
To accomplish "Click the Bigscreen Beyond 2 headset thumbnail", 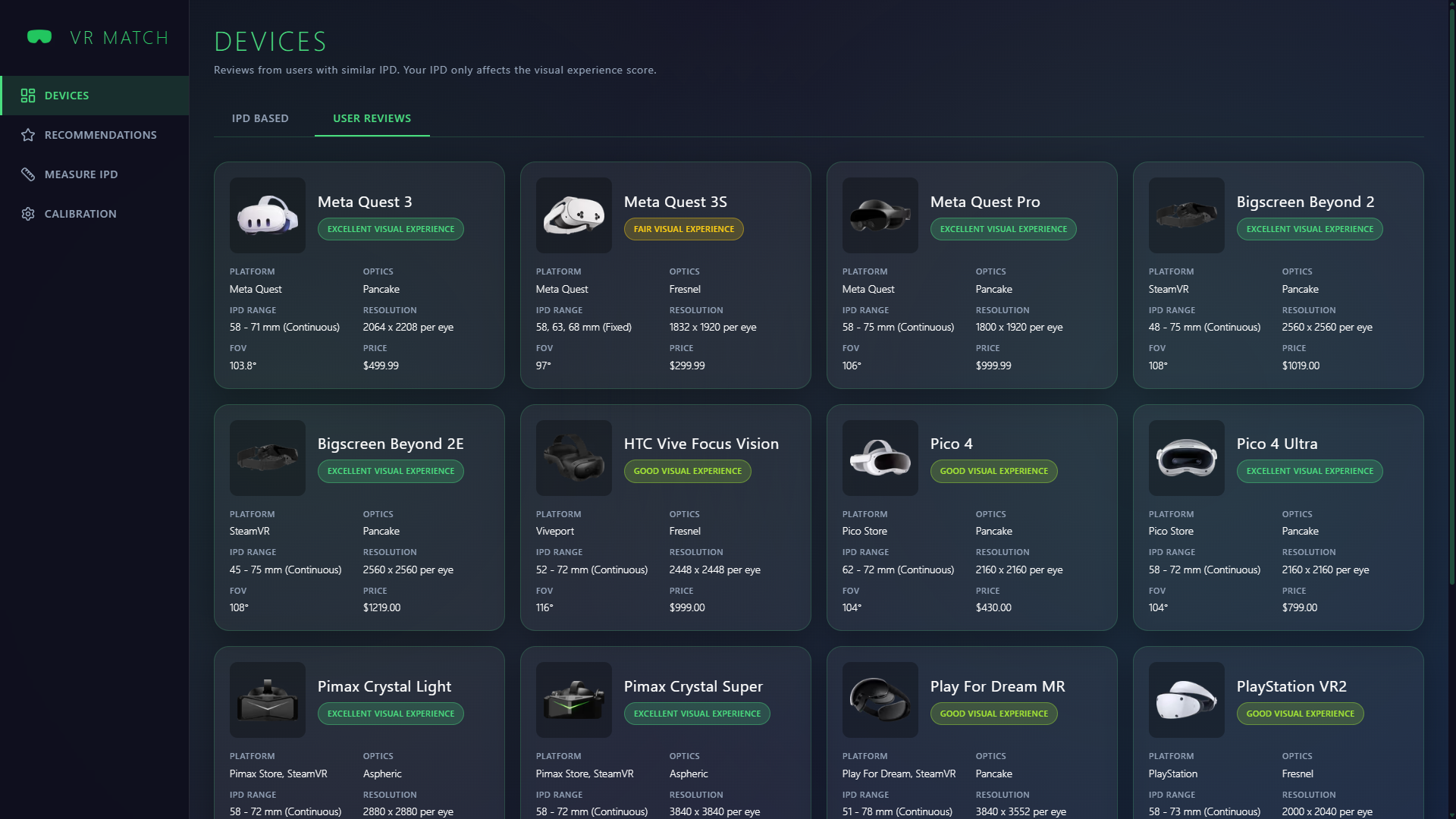I will coord(1186,215).
